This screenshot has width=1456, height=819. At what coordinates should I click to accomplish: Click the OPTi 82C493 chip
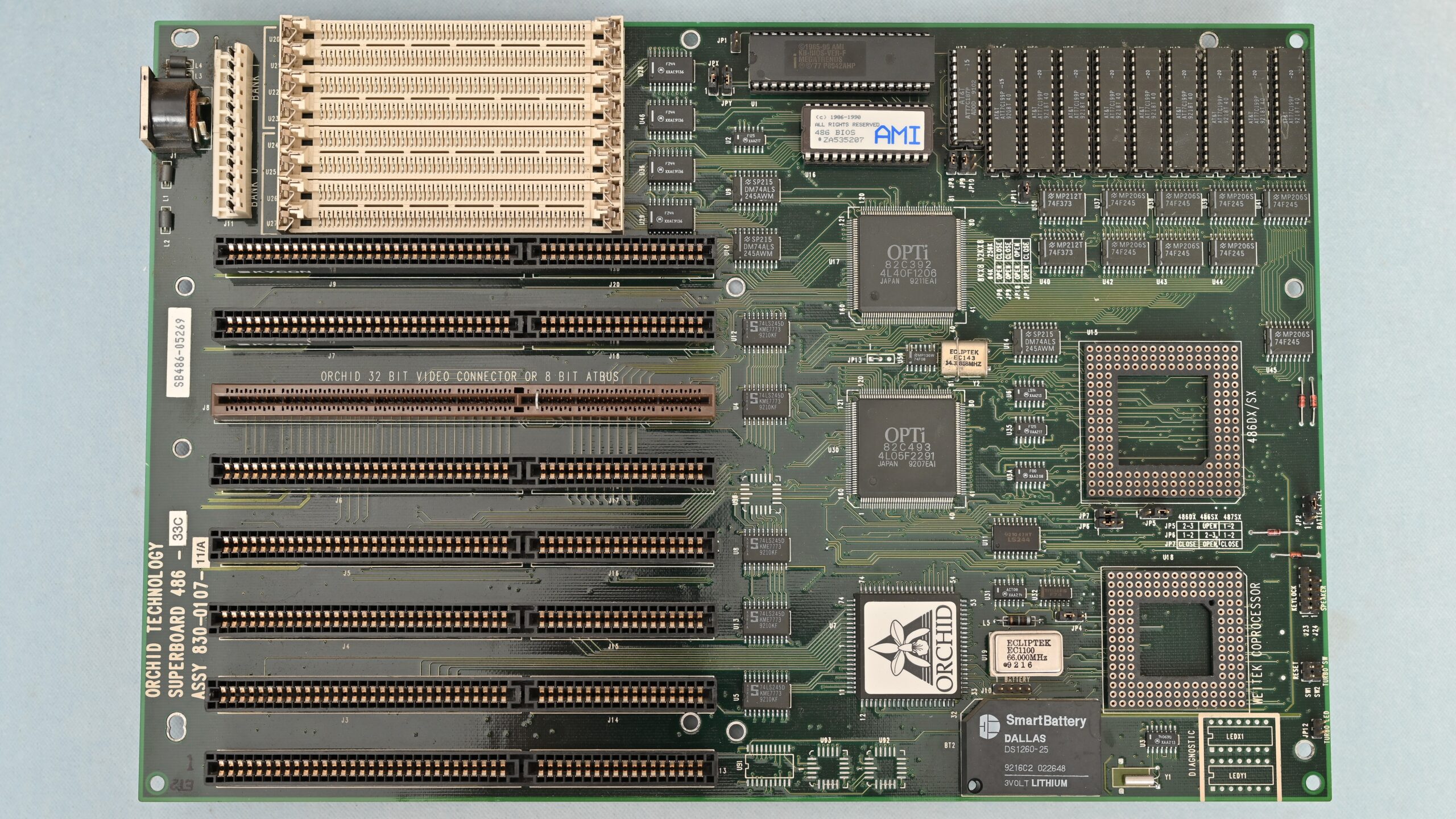(x=905, y=448)
